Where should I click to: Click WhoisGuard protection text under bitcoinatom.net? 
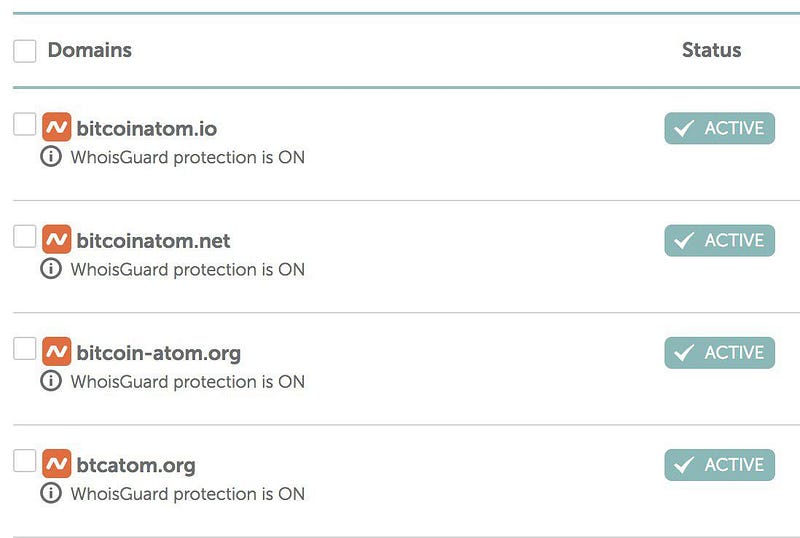(188, 270)
